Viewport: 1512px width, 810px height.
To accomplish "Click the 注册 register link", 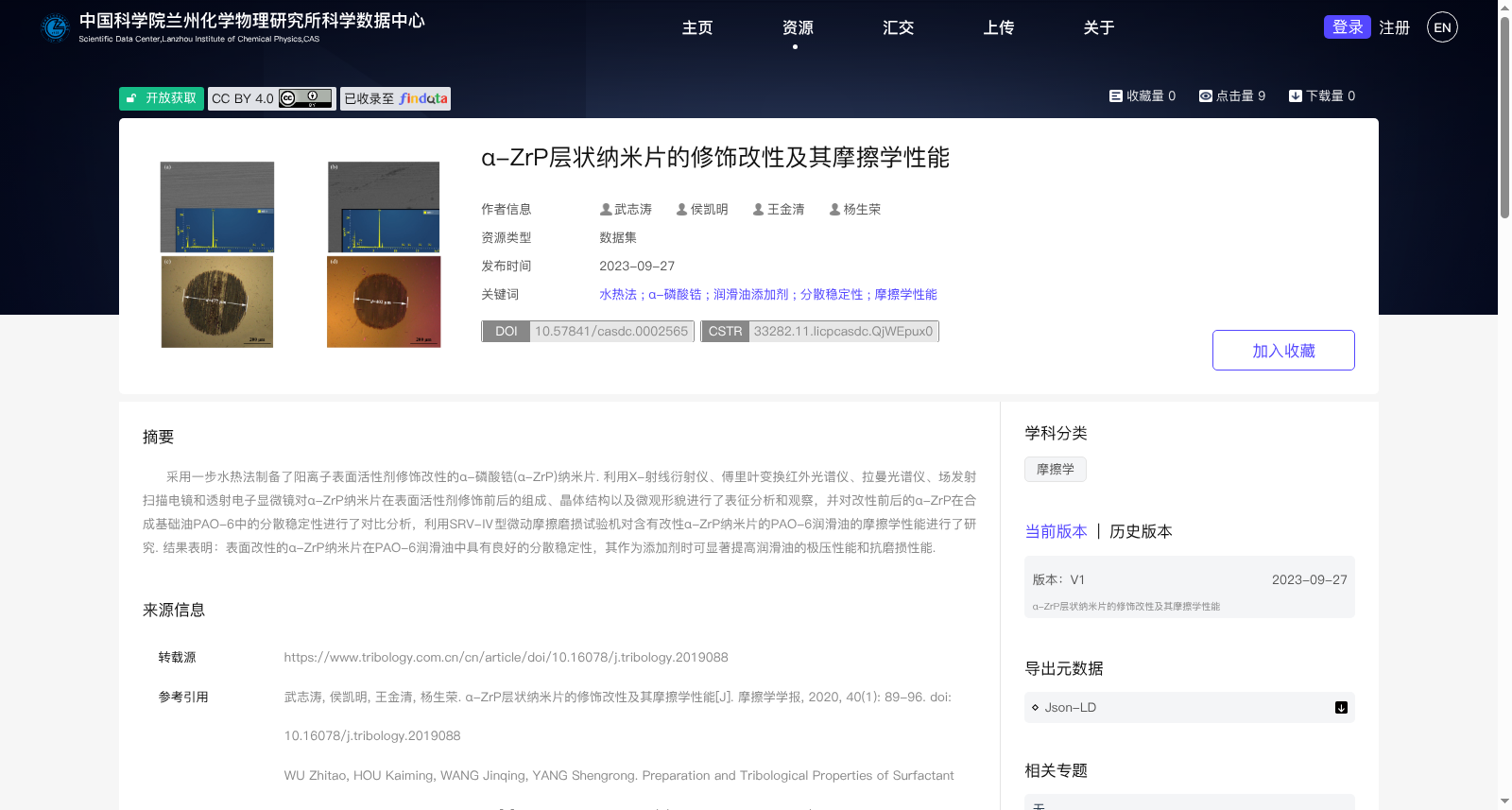I will tap(1394, 28).
